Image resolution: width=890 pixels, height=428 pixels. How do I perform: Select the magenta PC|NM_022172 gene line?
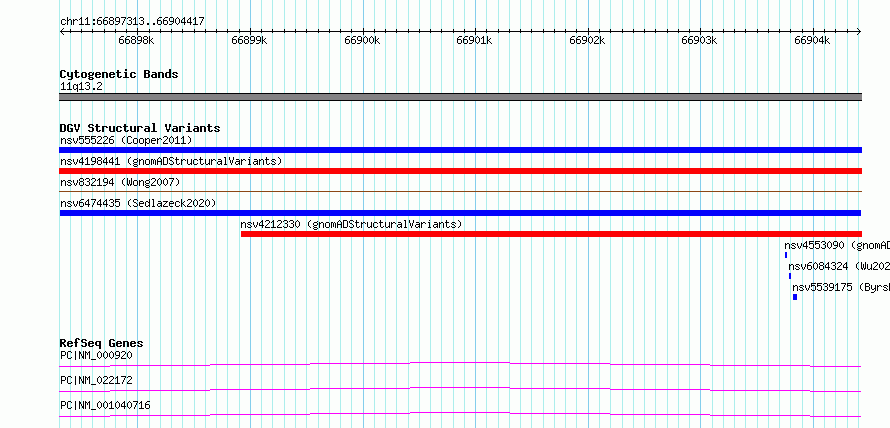click(460, 389)
